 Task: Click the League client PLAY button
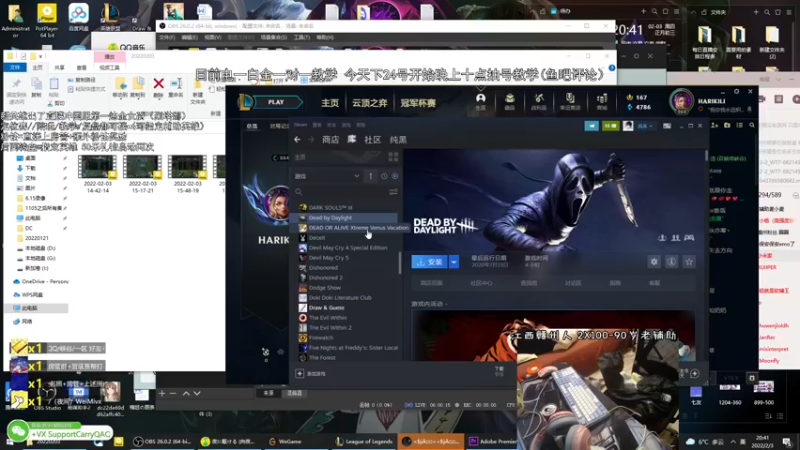(276, 102)
